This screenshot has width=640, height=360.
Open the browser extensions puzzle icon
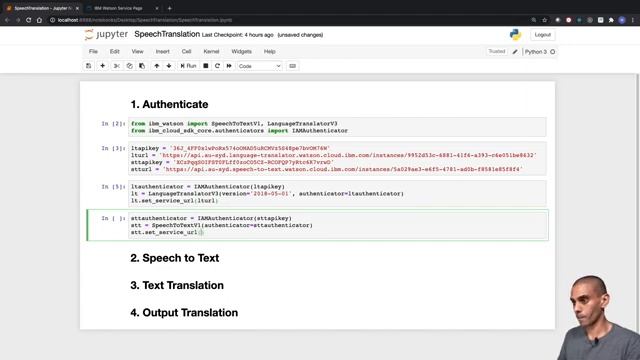(611, 20)
